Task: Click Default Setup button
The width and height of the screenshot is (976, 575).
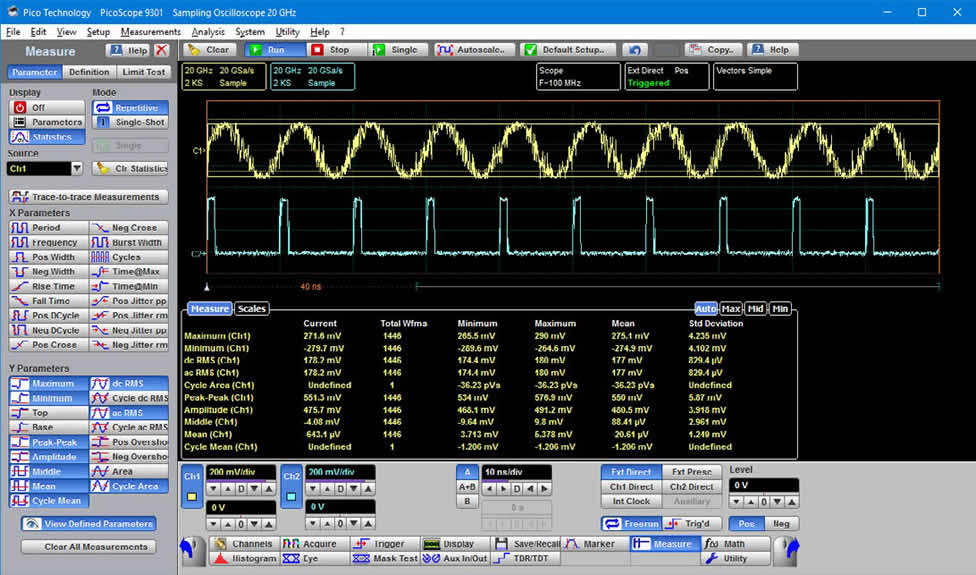Action: click(568, 50)
